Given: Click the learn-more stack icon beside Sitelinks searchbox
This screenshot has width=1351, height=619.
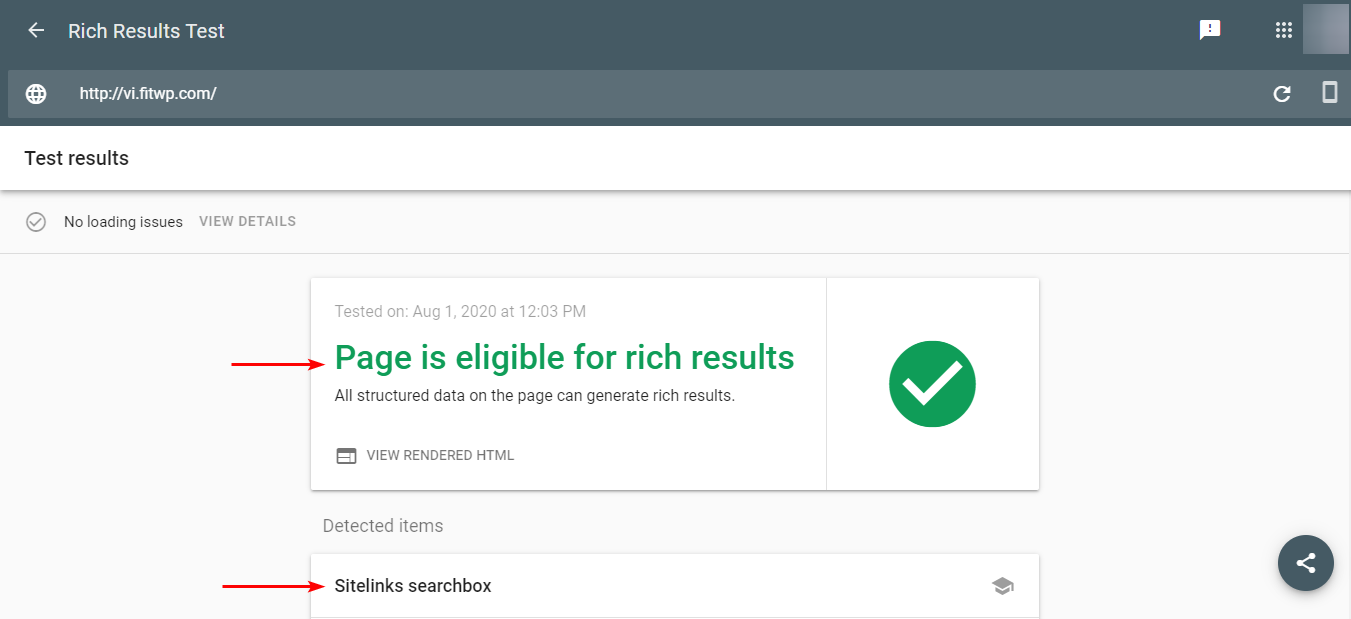Looking at the screenshot, I should (1003, 585).
